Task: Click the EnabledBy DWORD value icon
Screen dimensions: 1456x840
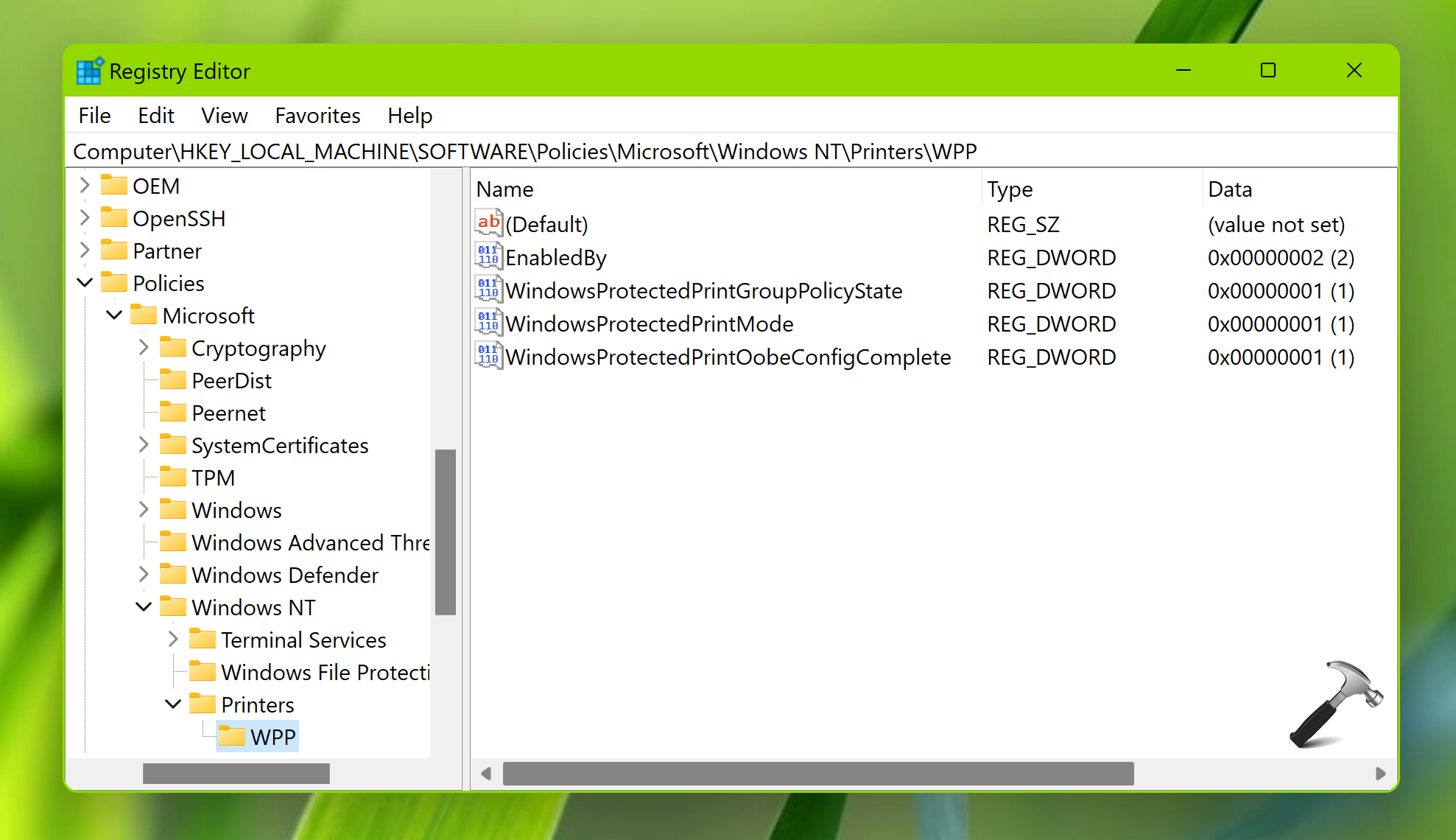Action: click(x=488, y=256)
